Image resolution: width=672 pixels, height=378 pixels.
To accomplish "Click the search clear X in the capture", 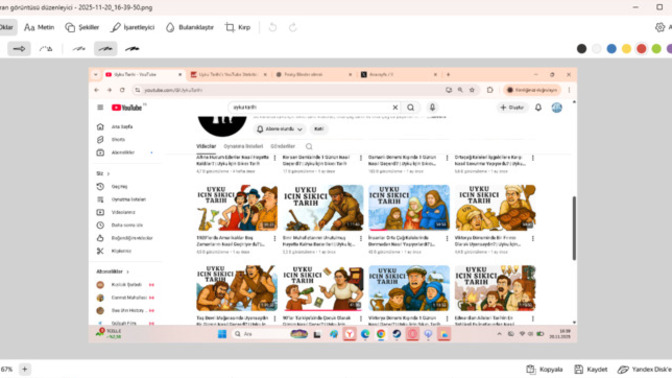I will pyautogui.click(x=395, y=108).
